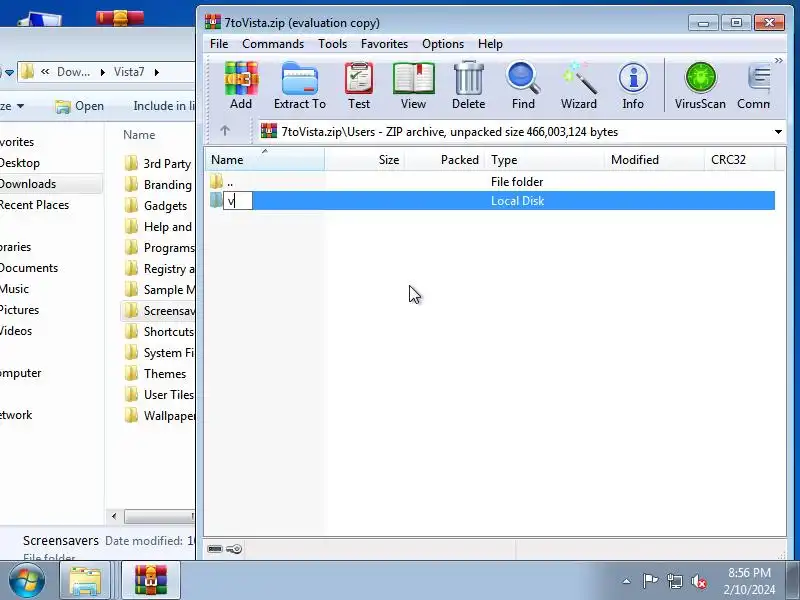Click Recent Places in Explorer navigation pane

point(34,205)
